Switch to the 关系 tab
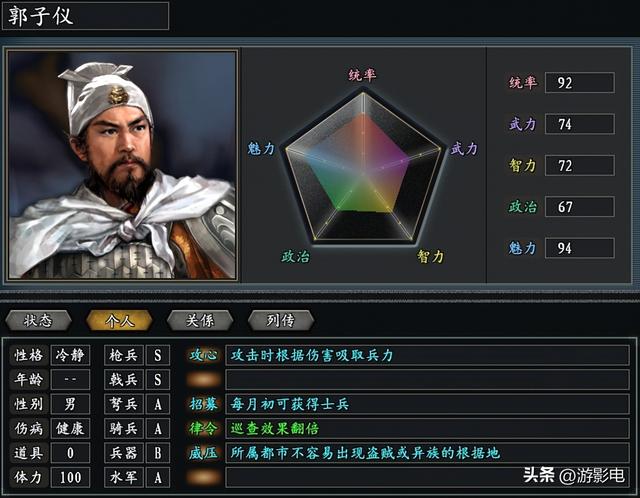Viewport: 640px width, 498px height. tap(199, 320)
